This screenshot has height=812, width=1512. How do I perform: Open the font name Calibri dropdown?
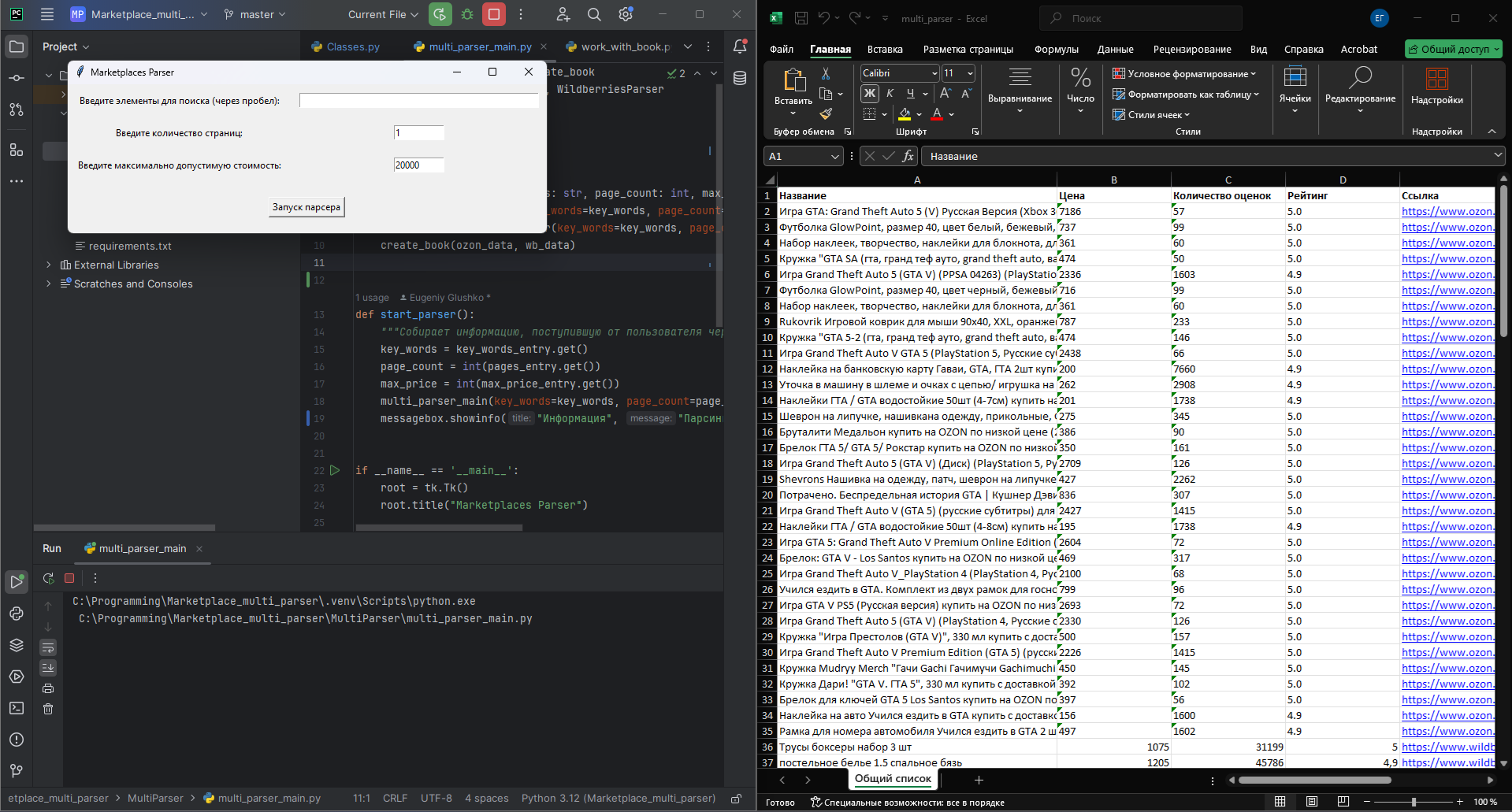tap(934, 73)
